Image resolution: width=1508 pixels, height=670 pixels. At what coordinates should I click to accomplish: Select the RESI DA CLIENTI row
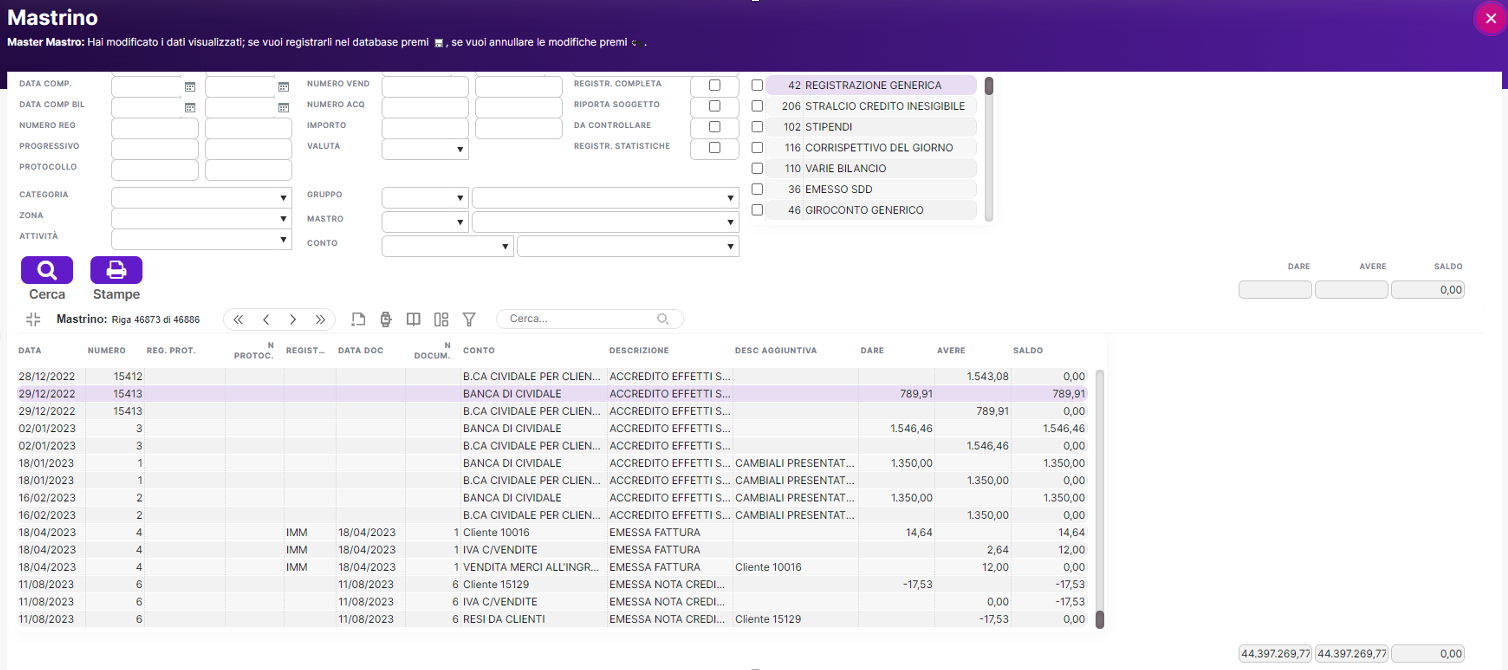pyautogui.click(x=552, y=619)
